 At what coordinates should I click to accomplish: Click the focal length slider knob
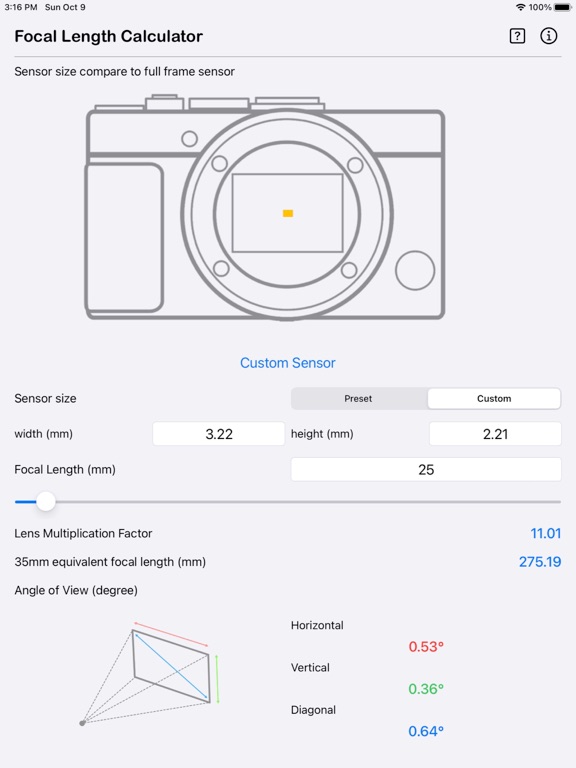46,502
